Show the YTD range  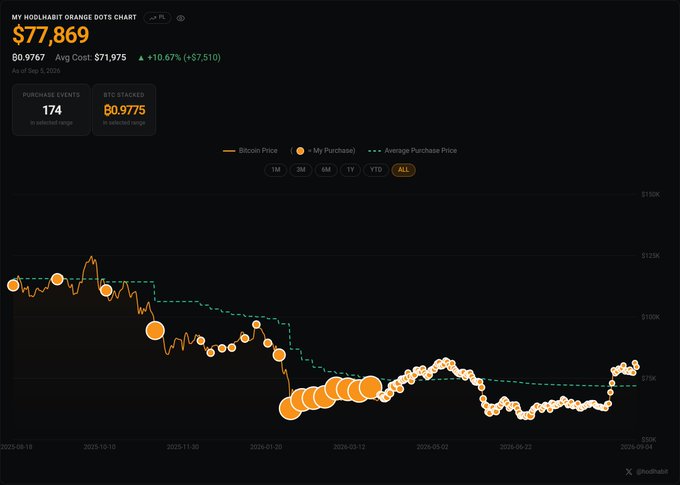click(376, 170)
